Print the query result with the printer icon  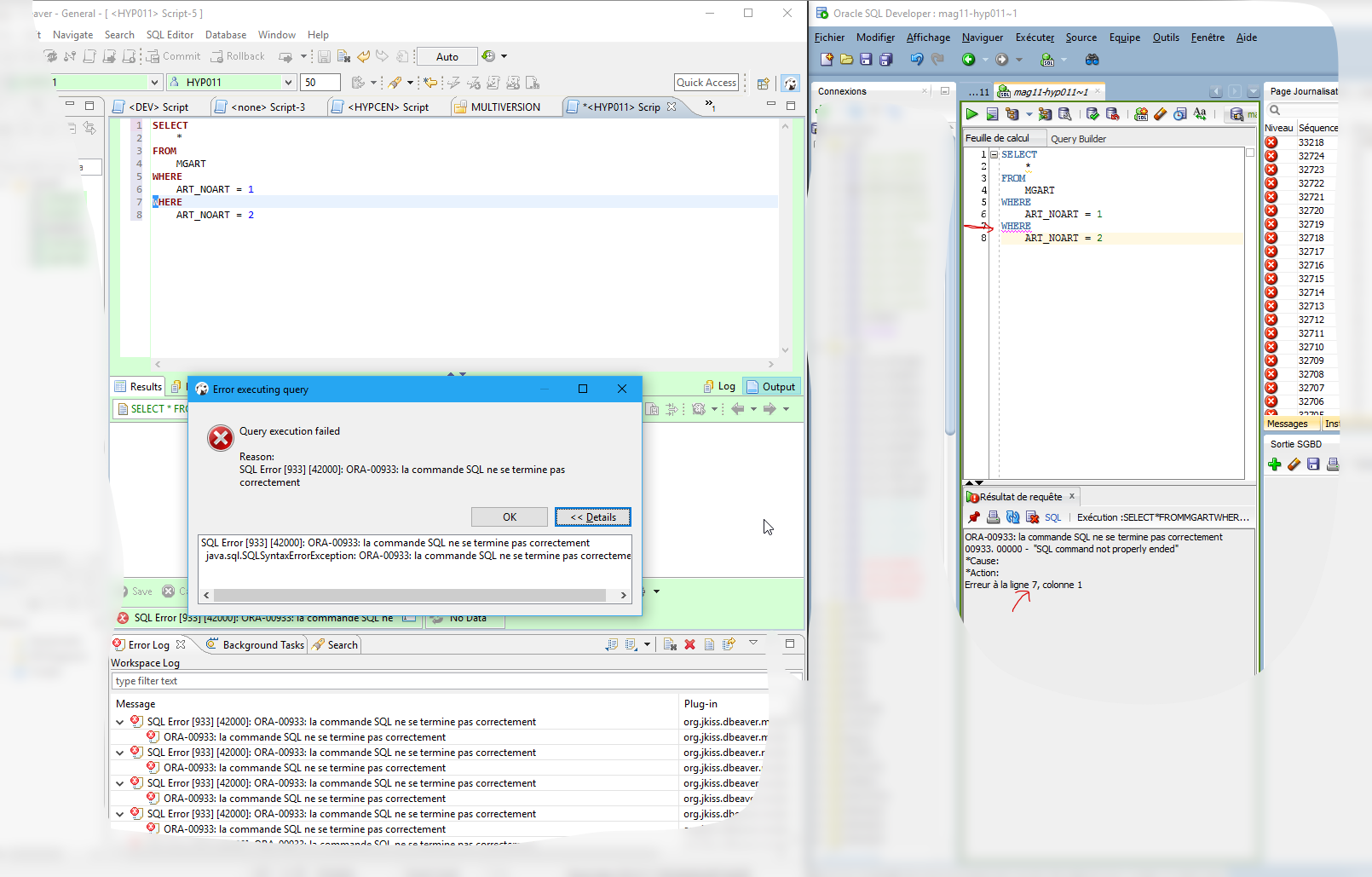pyautogui.click(x=993, y=517)
